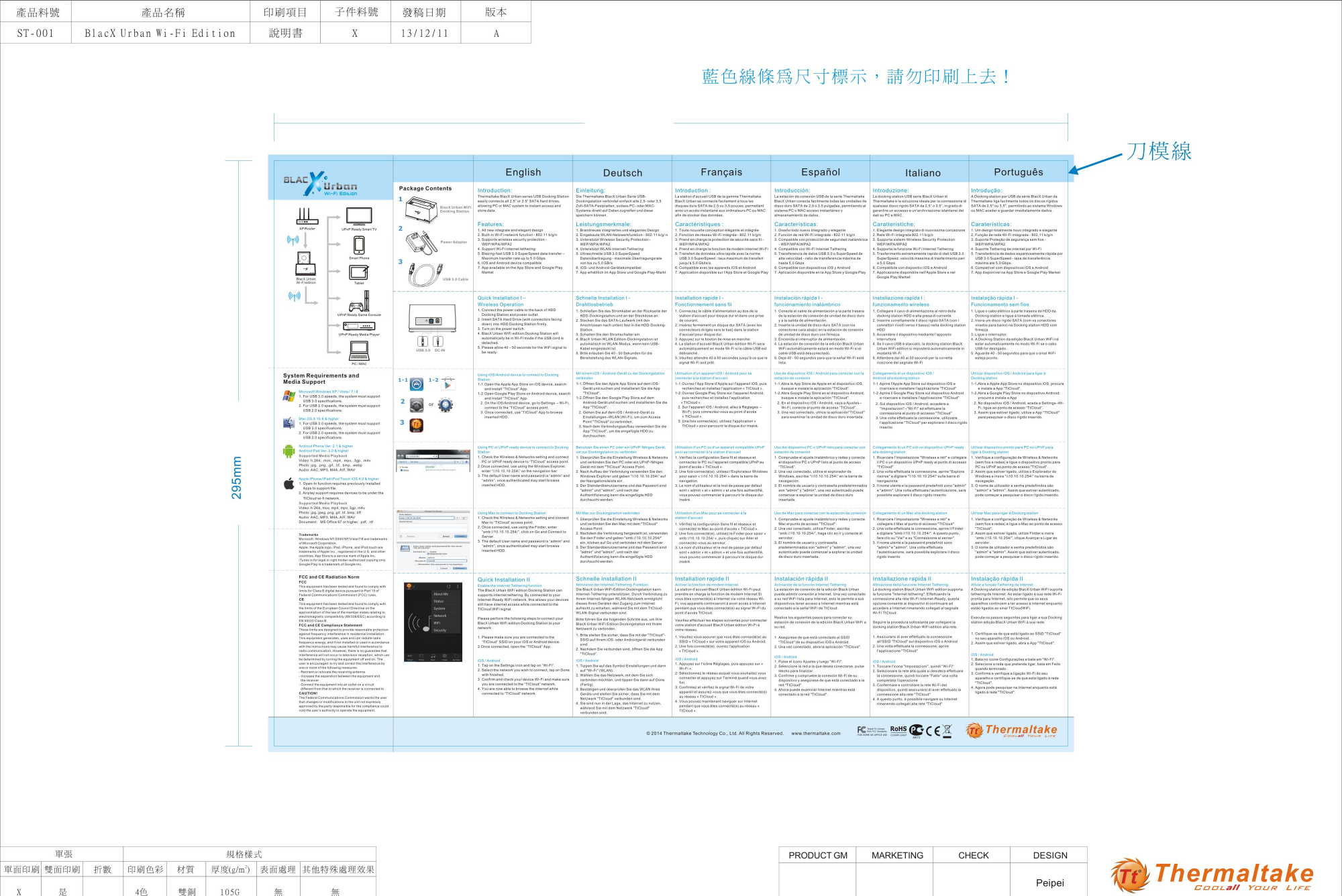Screen dimensions: 1342x896
Task: Click the Google Play Store icon
Action: point(448,384)
